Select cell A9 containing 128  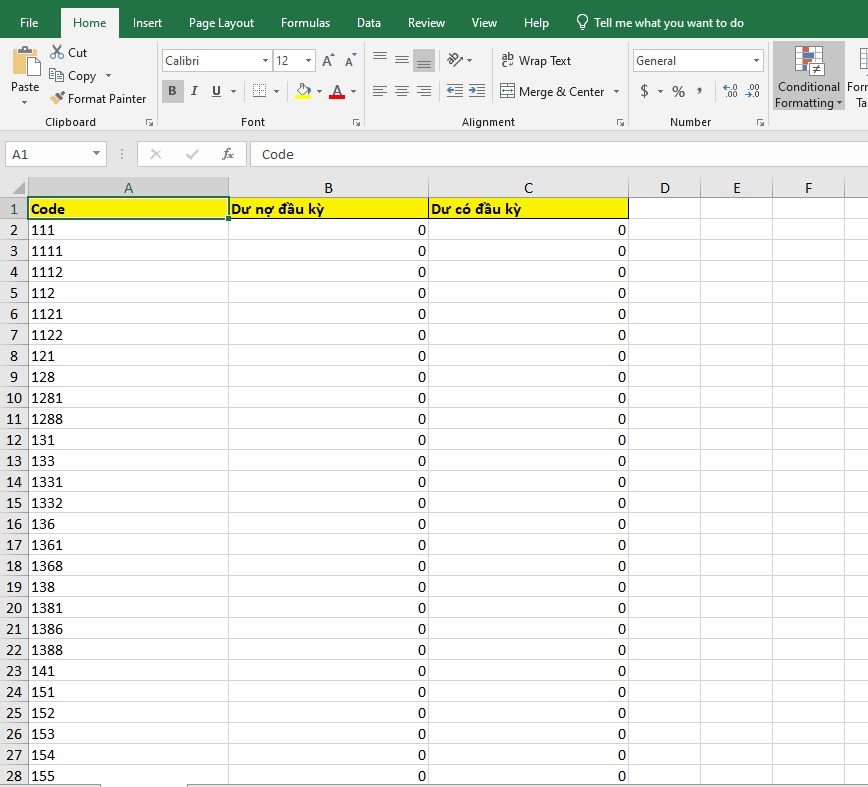pos(128,377)
